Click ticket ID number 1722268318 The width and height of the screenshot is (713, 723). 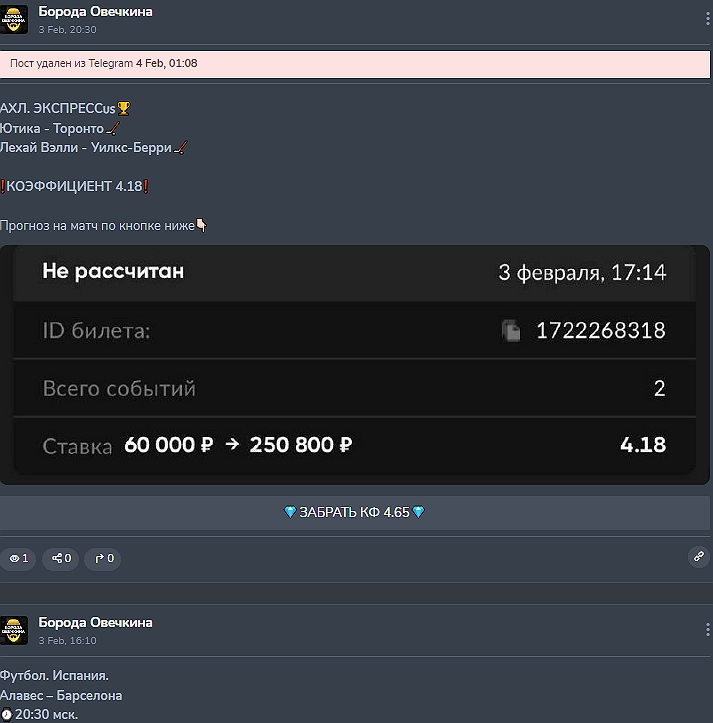pyautogui.click(x=601, y=331)
